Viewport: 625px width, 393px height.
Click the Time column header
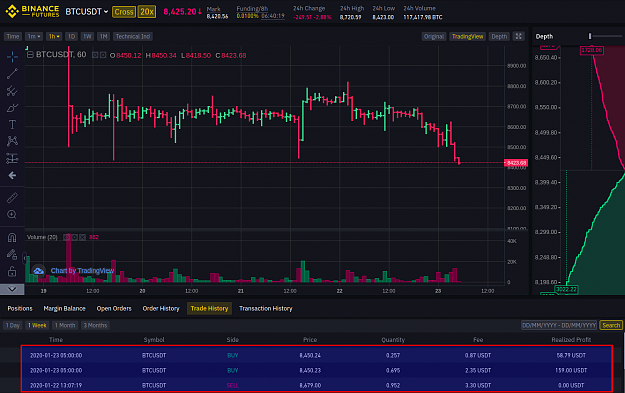click(x=56, y=340)
